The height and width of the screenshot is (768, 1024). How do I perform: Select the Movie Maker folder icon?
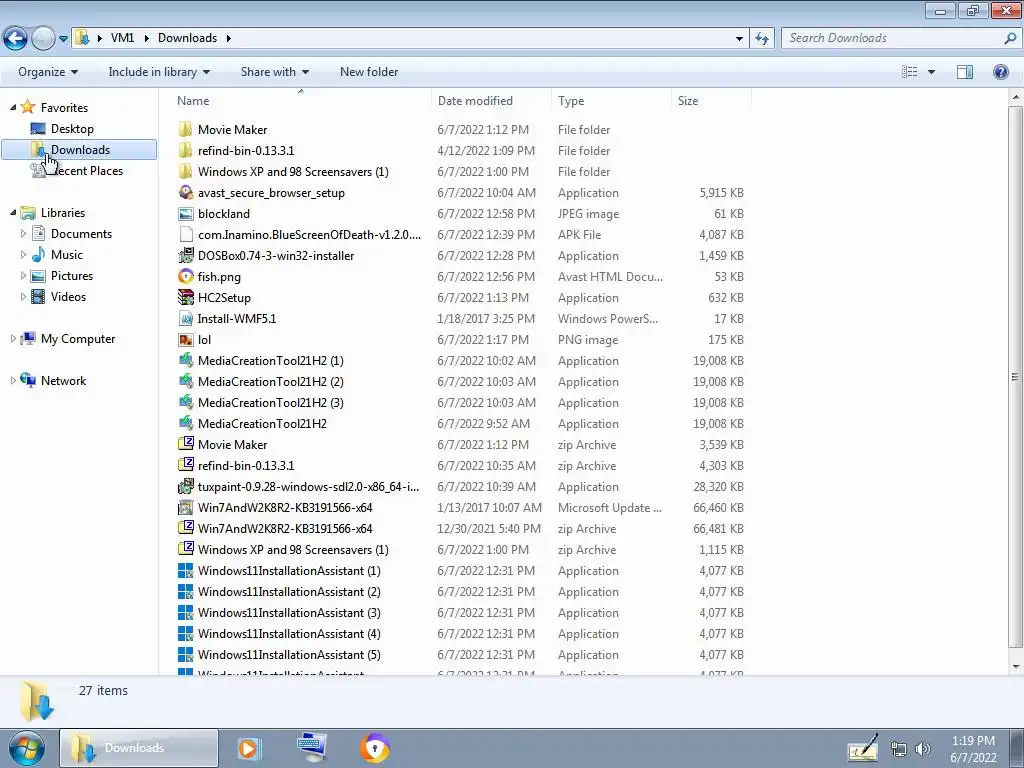pos(185,129)
